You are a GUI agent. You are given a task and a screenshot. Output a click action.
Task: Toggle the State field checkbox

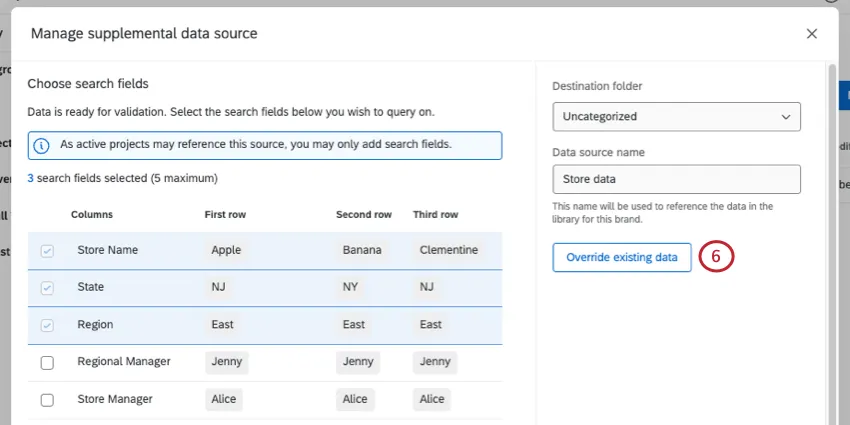coord(47,287)
